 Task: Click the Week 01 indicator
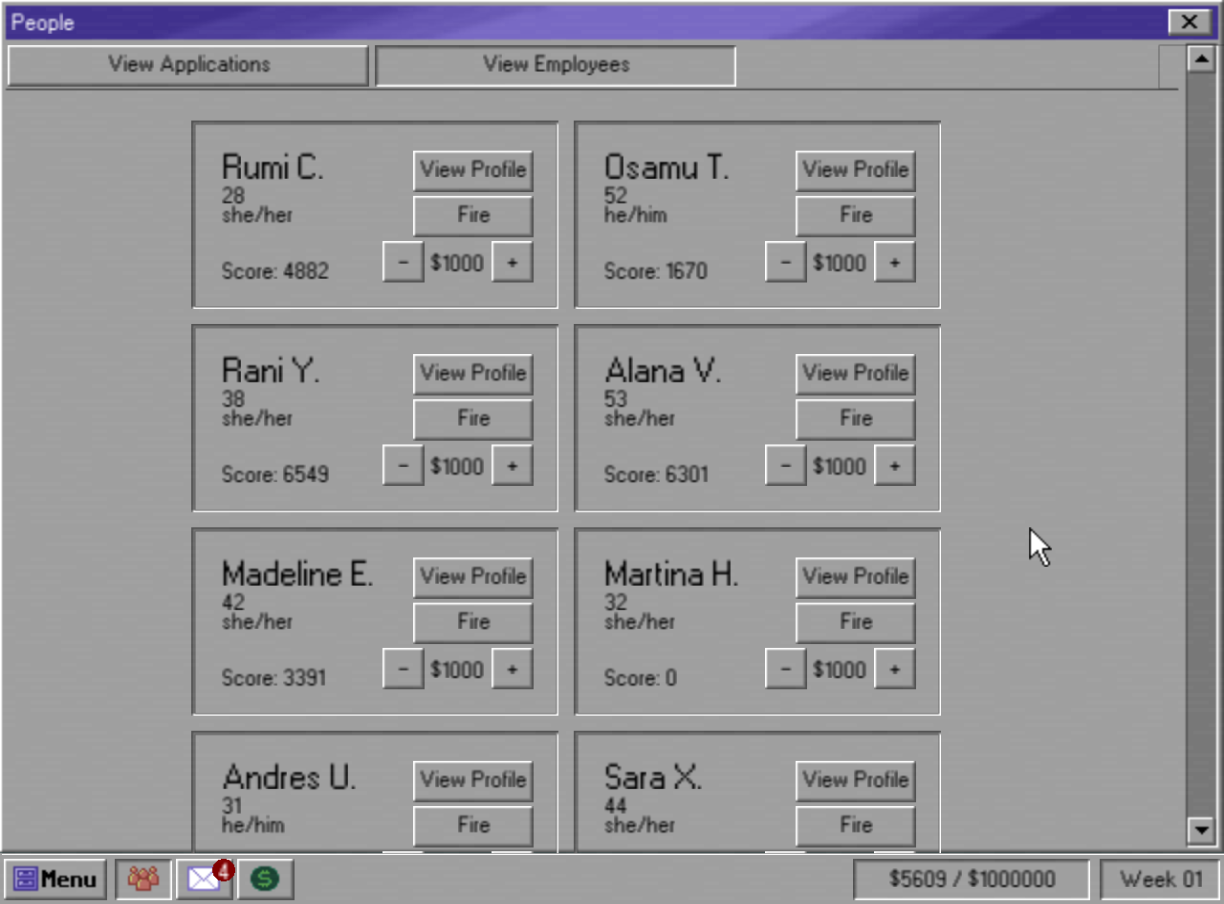click(1160, 880)
